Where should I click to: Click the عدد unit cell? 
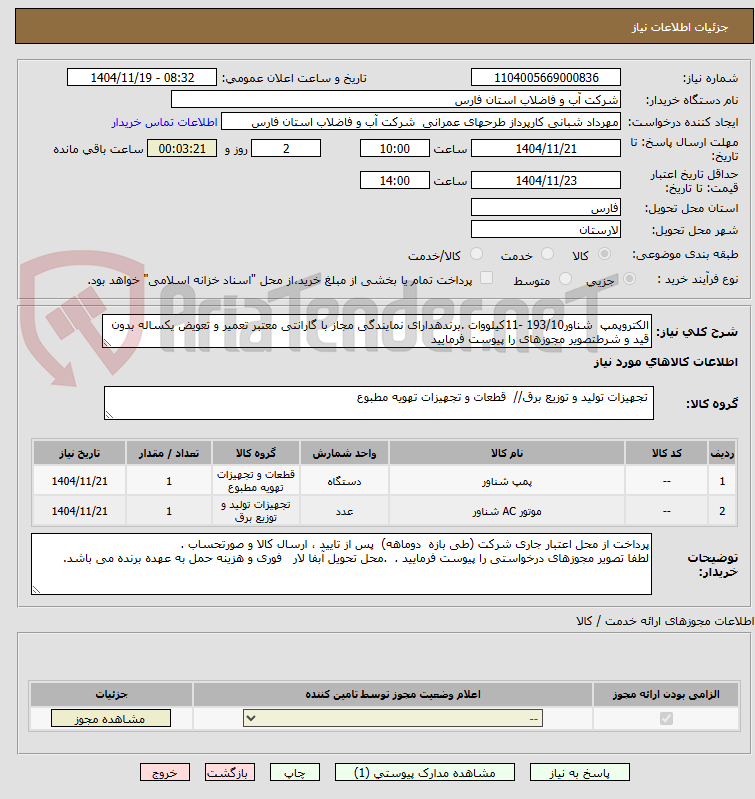coord(344,511)
